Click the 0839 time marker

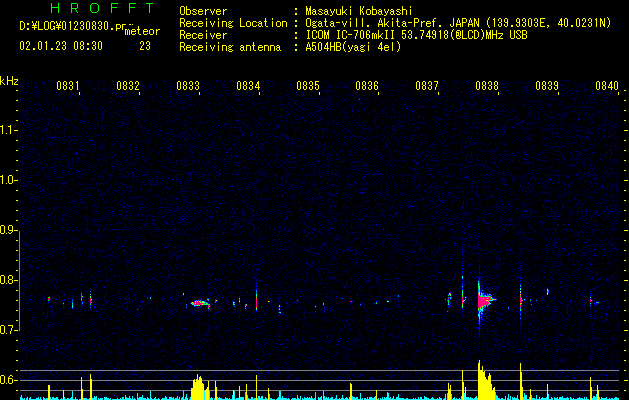click(547, 86)
